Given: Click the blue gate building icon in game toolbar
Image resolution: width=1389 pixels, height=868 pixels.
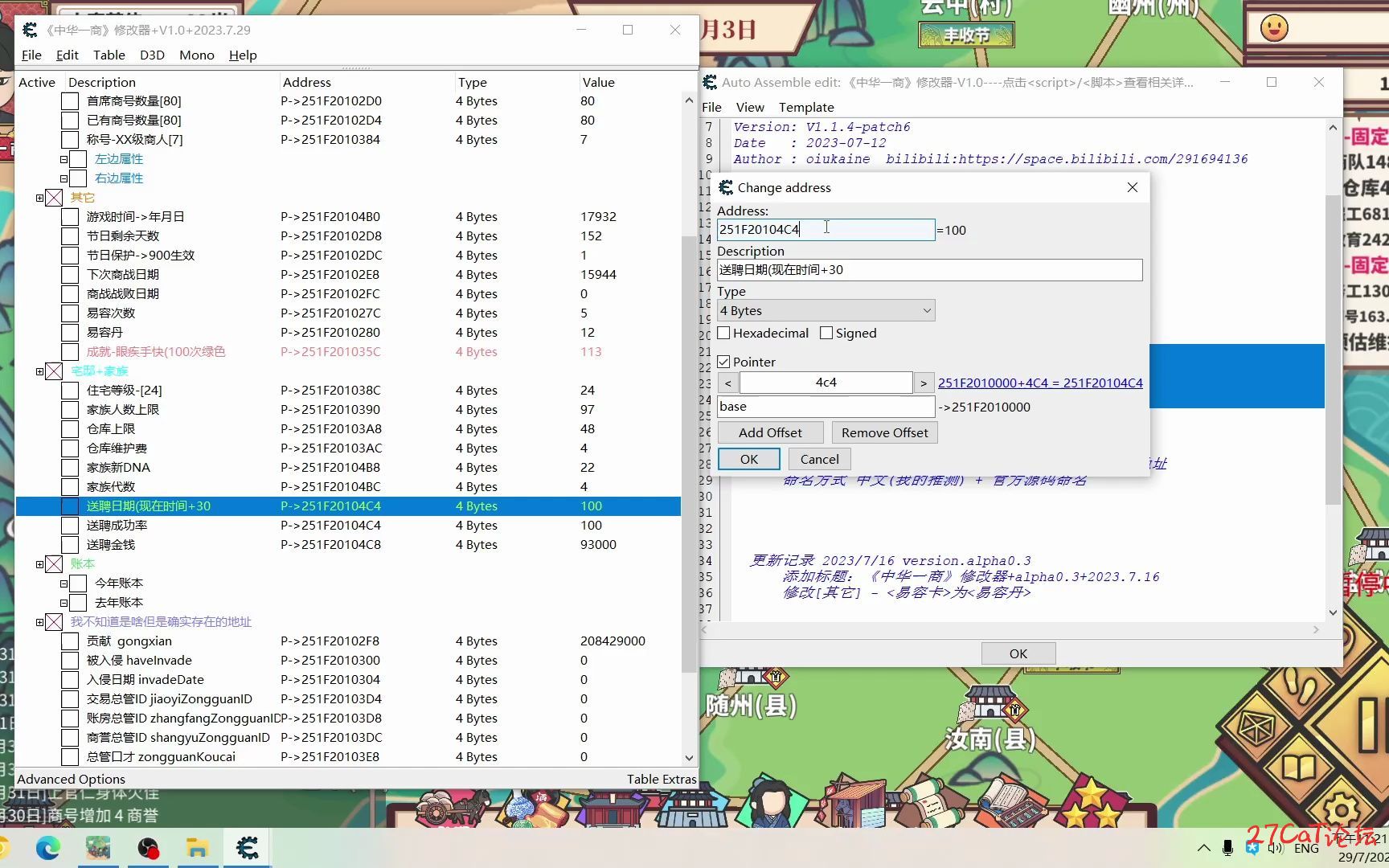Looking at the screenshot, I should coord(694,806).
